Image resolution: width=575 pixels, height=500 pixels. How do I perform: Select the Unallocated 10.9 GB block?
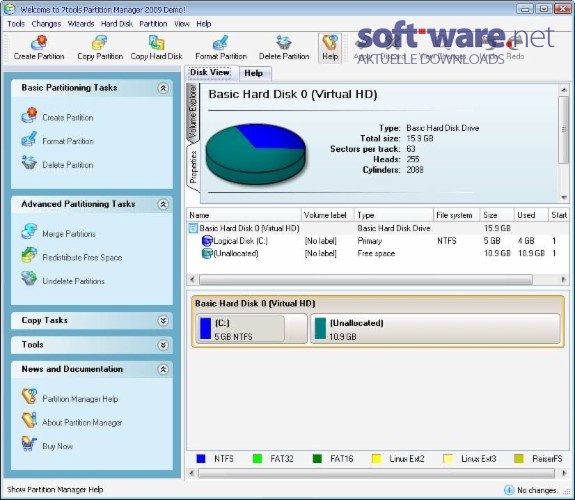[436, 329]
